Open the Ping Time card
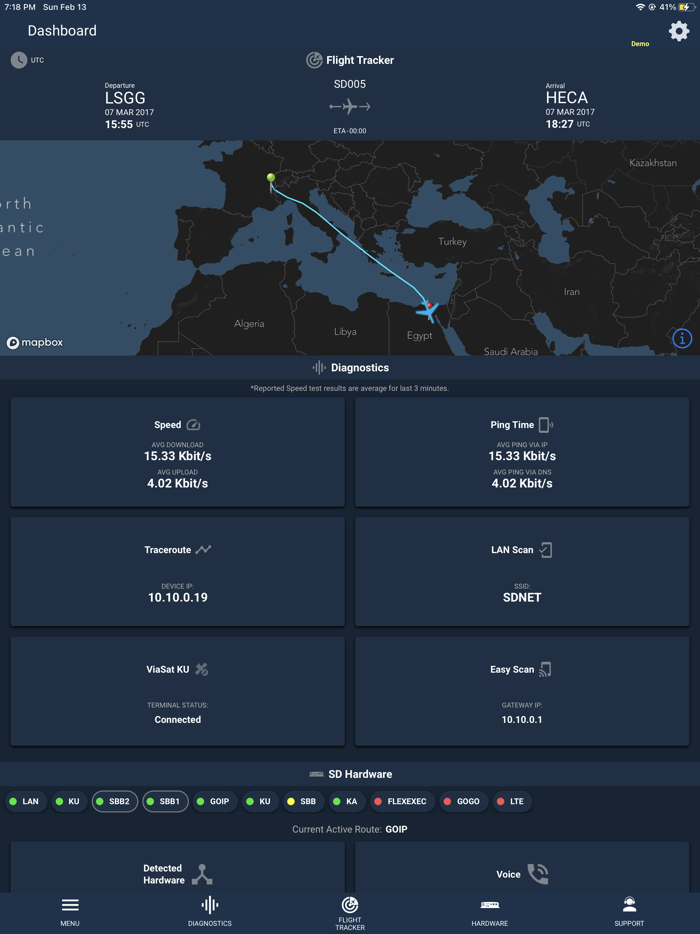This screenshot has width=700, height=934. pyautogui.click(x=522, y=452)
